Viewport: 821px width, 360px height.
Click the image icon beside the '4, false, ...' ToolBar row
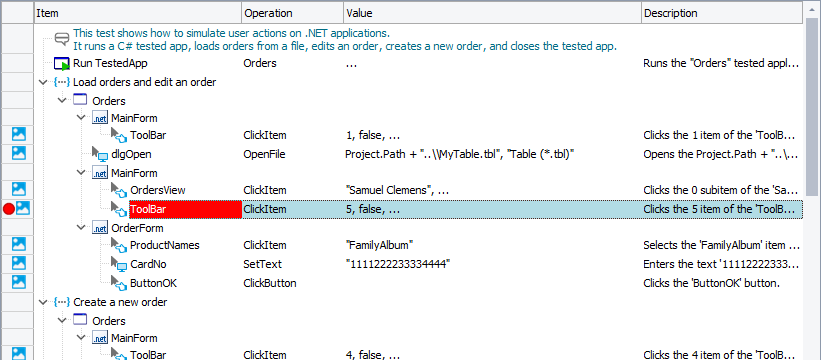pos(18,354)
